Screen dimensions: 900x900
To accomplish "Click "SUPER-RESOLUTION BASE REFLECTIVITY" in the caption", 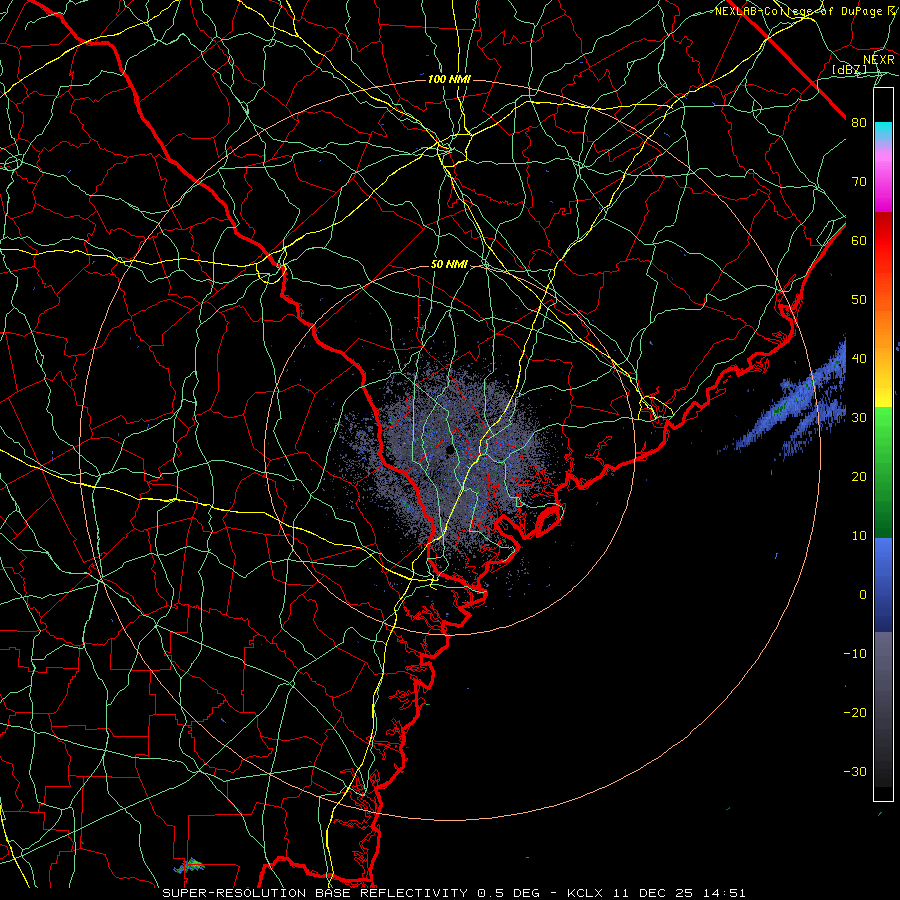I will coord(315,893).
